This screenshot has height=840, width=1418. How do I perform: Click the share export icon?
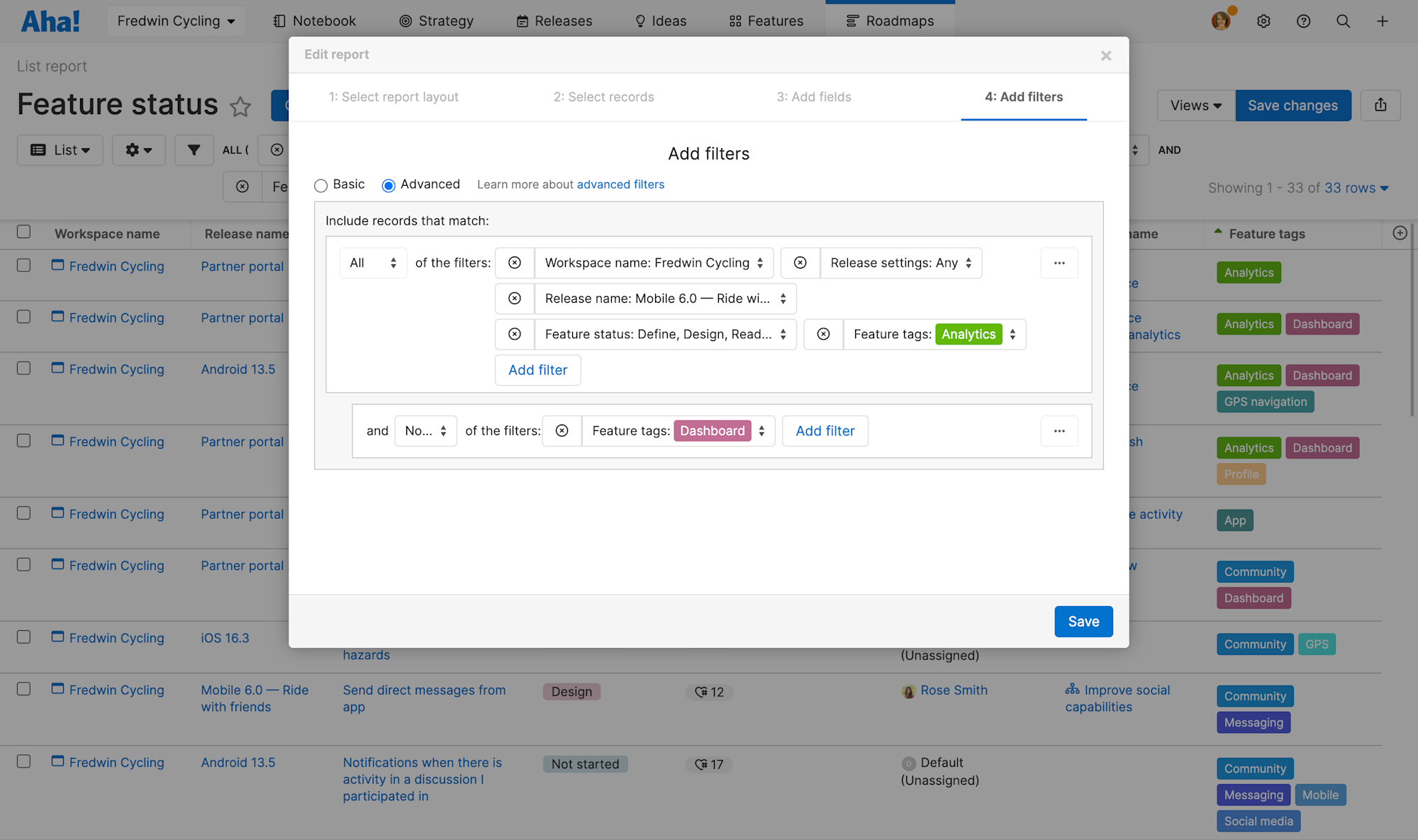click(x=1380, y=106)
